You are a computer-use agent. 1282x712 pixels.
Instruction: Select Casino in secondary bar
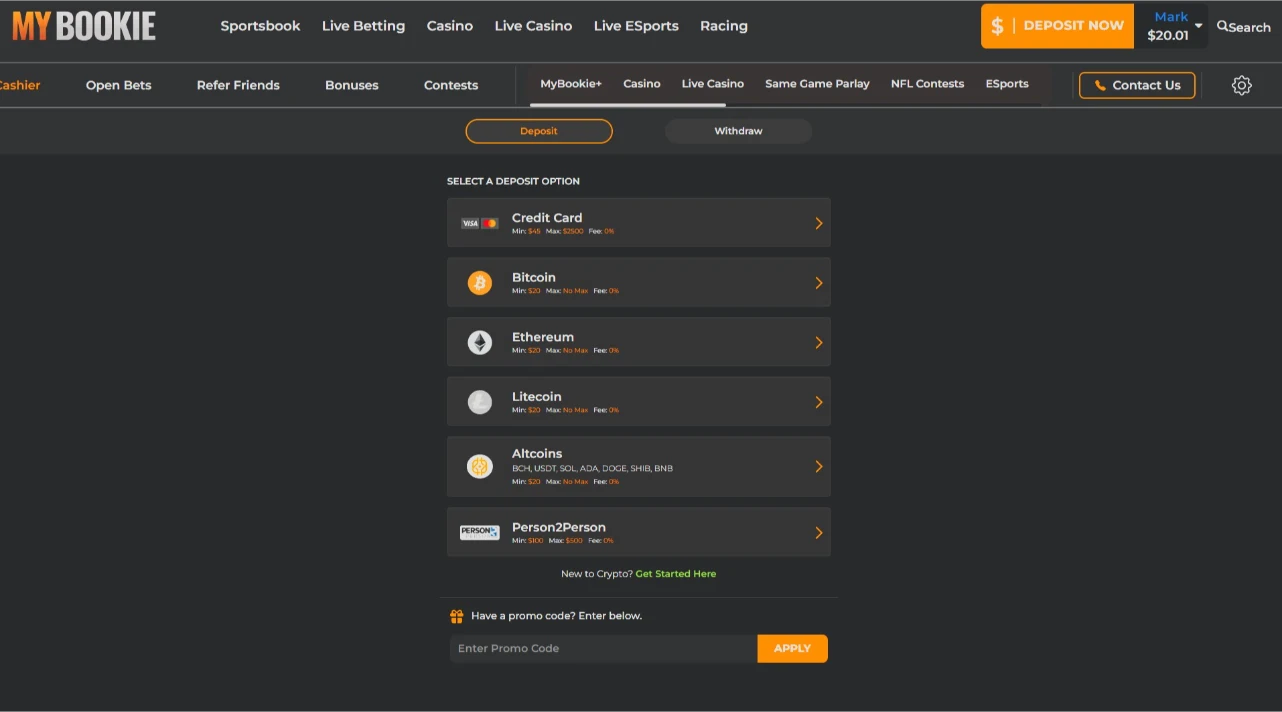pyautogui.click(x=642, y=84)
